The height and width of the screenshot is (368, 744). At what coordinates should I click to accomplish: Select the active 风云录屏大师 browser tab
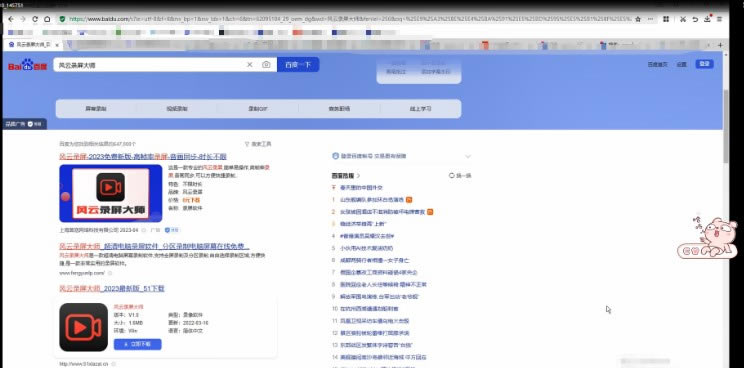pyautogui.click(x=33, y=45)
